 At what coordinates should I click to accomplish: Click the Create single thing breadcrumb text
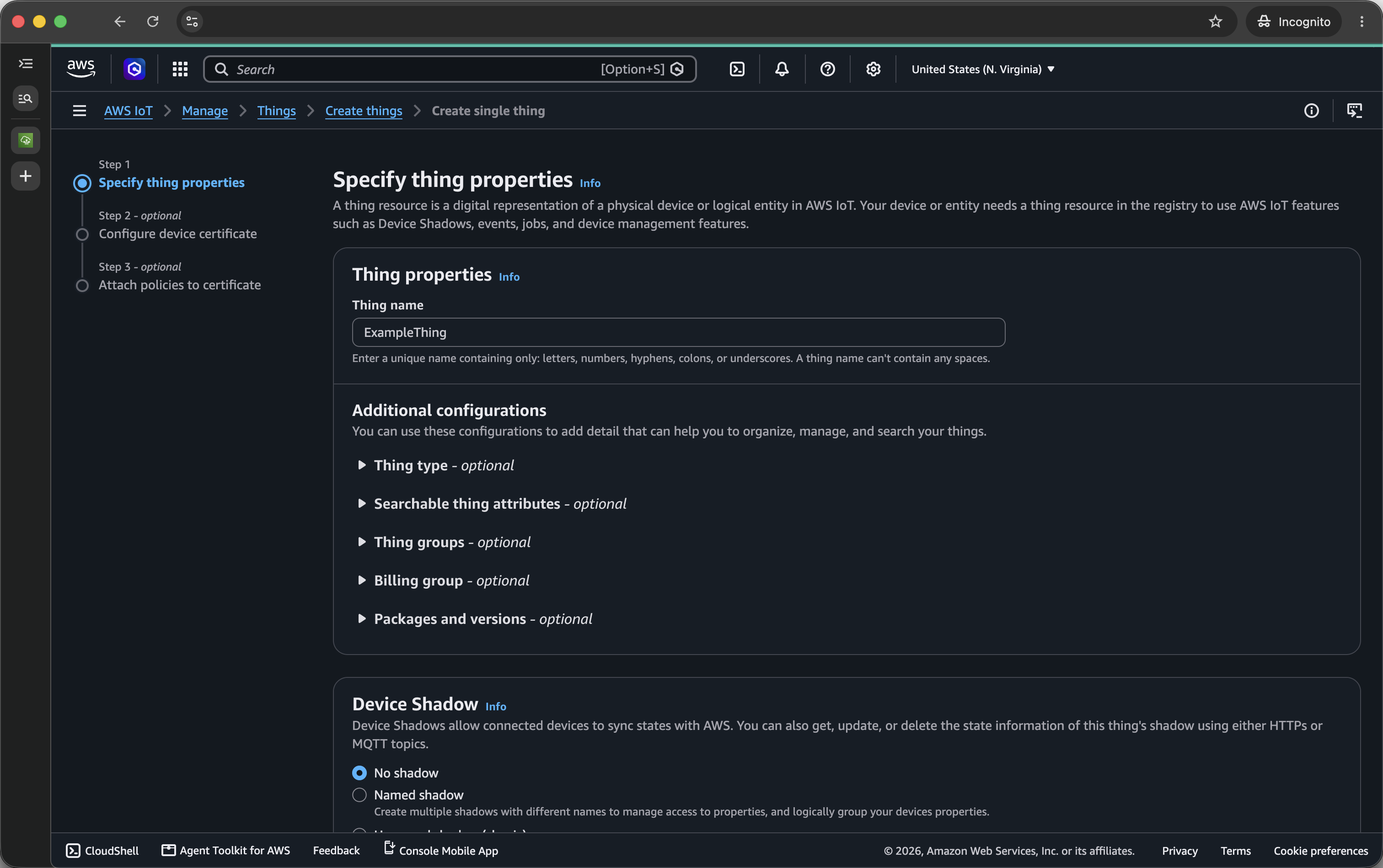tap(488, 110)
